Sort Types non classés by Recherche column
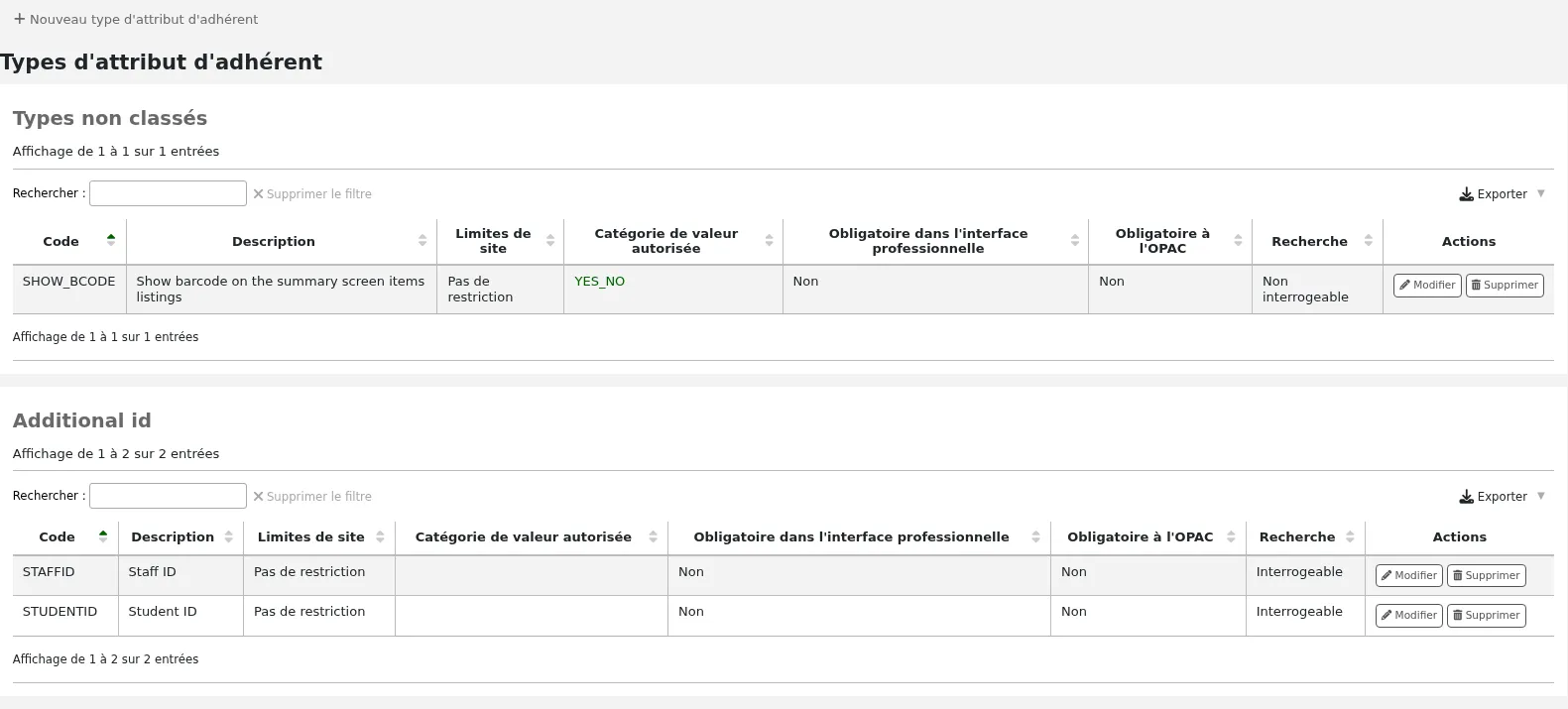Viewport: 1568px width, 709px height. (1317, 241)
